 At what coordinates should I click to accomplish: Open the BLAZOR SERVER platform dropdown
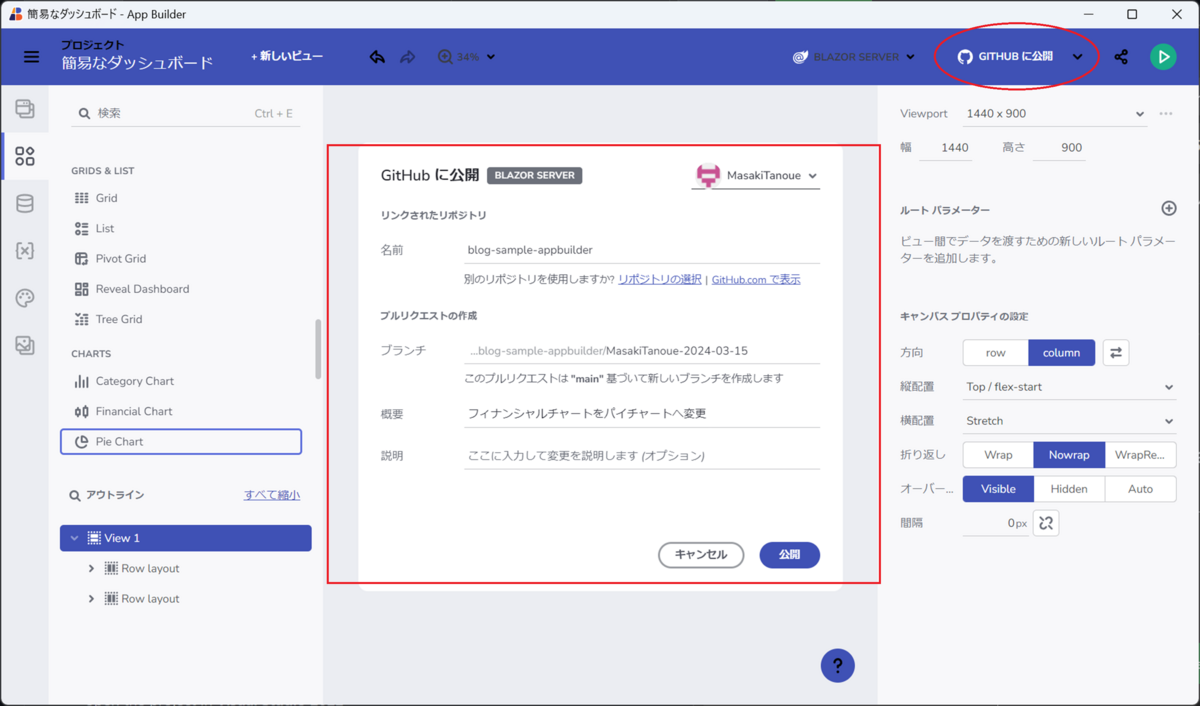(854, 57)
